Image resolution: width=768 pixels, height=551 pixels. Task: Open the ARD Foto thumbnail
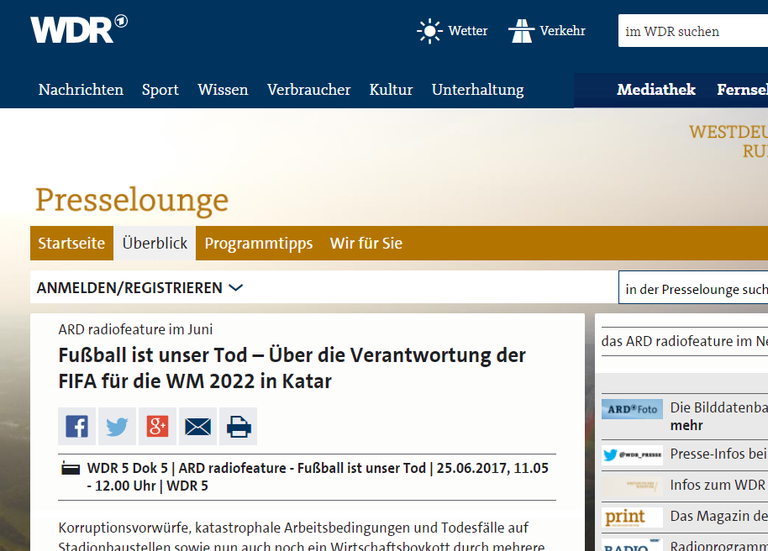tap(632, 409)
